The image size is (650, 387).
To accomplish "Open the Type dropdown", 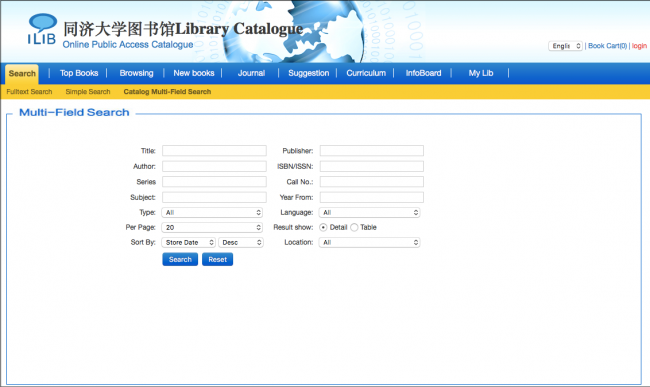I will tap(212, 213).
